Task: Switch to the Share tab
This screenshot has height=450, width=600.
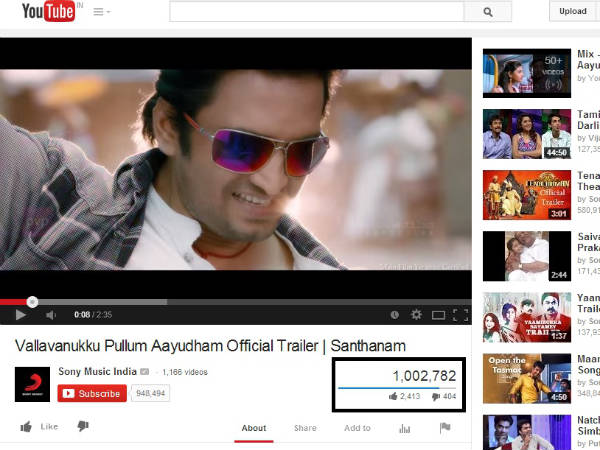Action: [305, 428]
